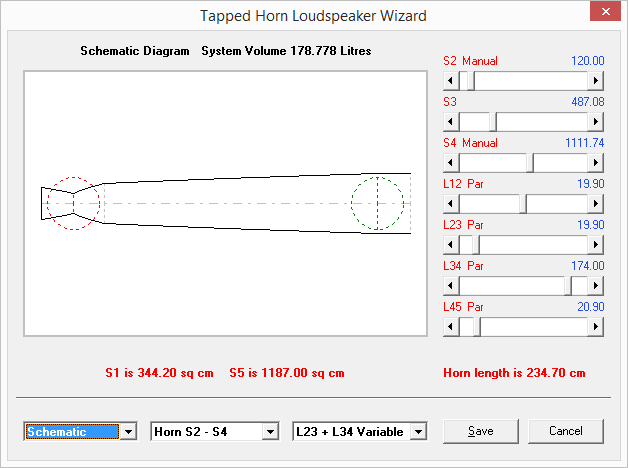Click the S5 is 1187.00 sq cm text

(x=287, y=373)
